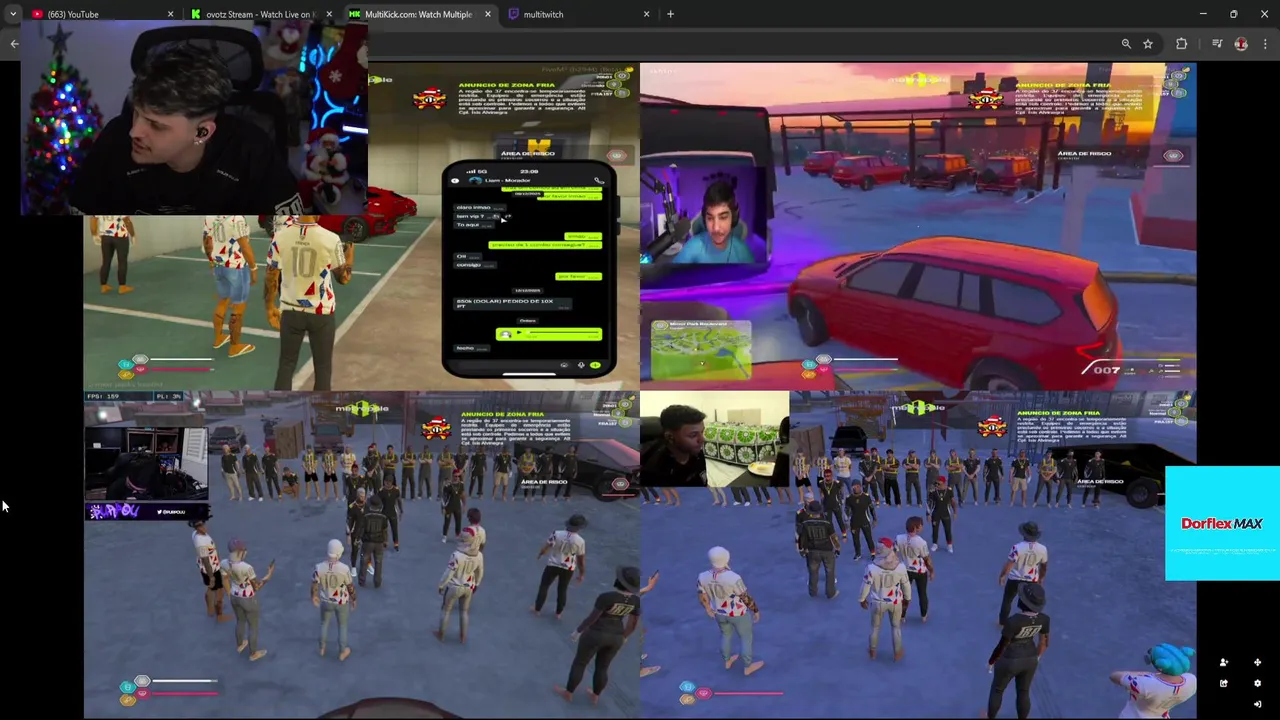Close the MultiKick.com tab
The image size is (1280, 720).
point(488,14)
